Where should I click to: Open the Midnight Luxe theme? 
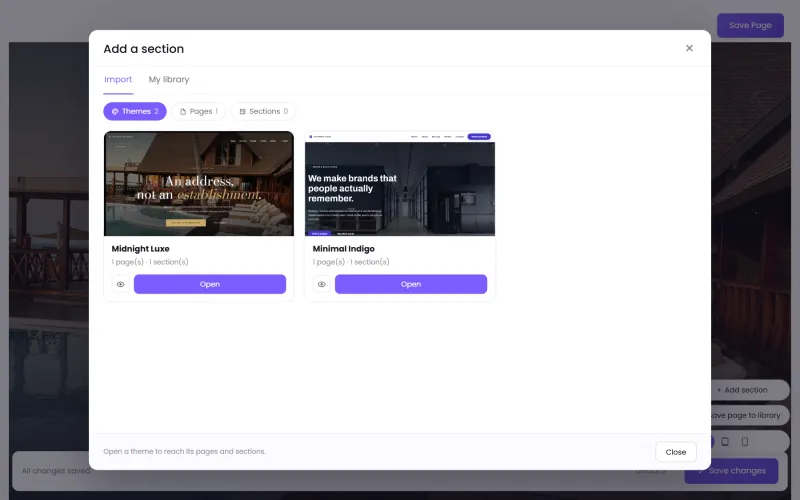pos(210,284)
